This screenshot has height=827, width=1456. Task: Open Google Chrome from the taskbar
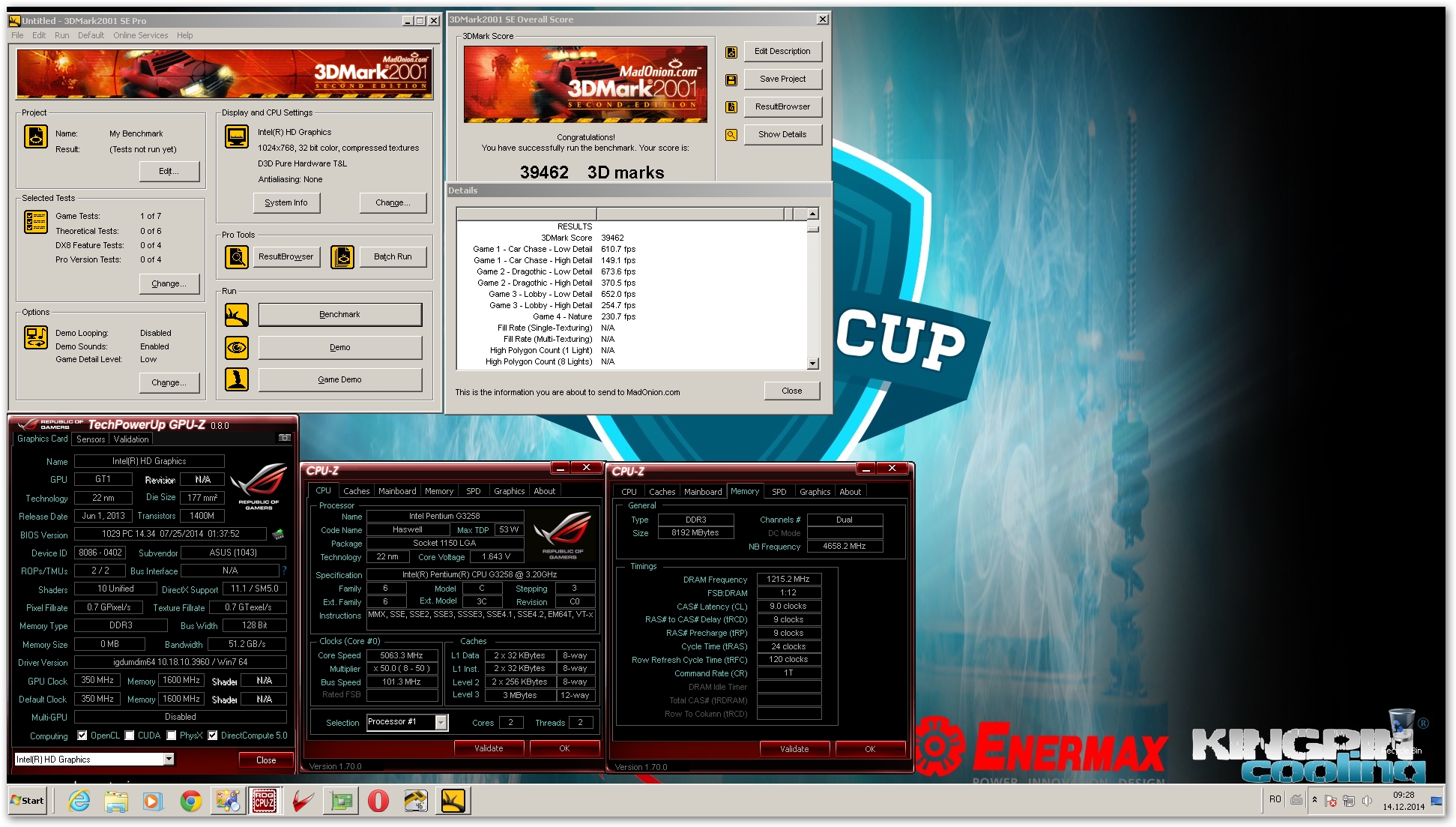tap(191, 801)
